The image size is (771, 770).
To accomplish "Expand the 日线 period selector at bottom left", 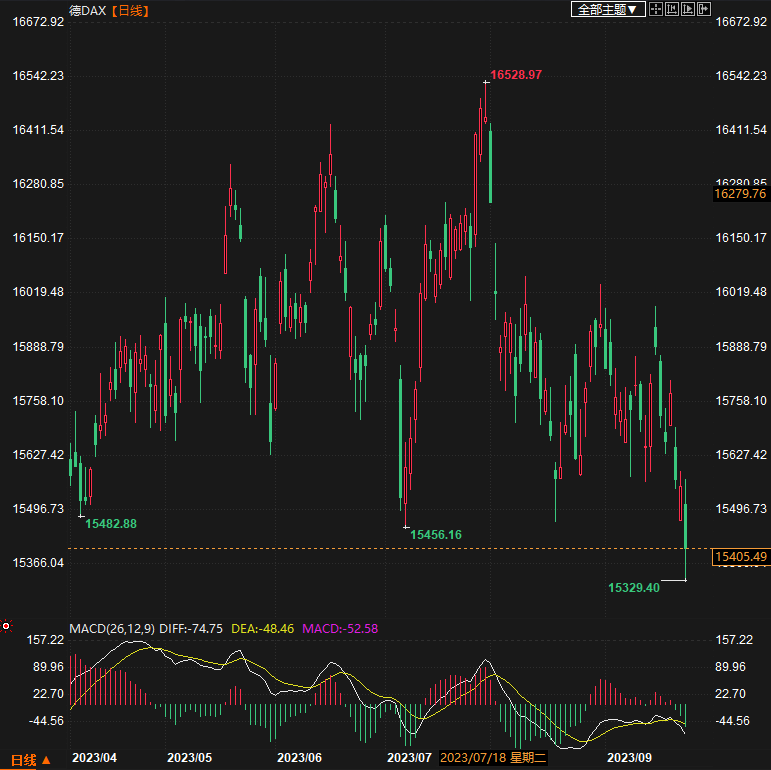I will click(x=31, y=759).
